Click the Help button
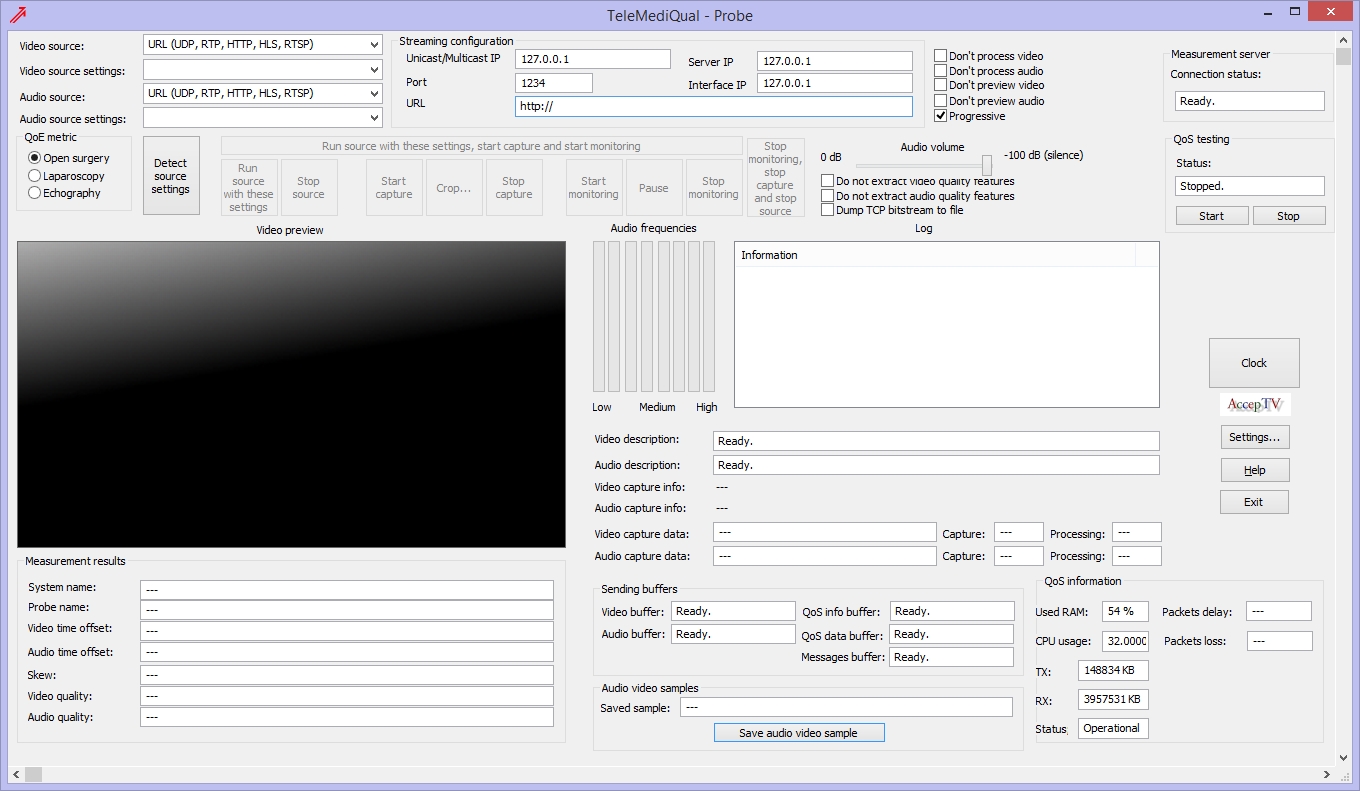The height and width of the screenshot is (791, 1360). click(1254, 470)
